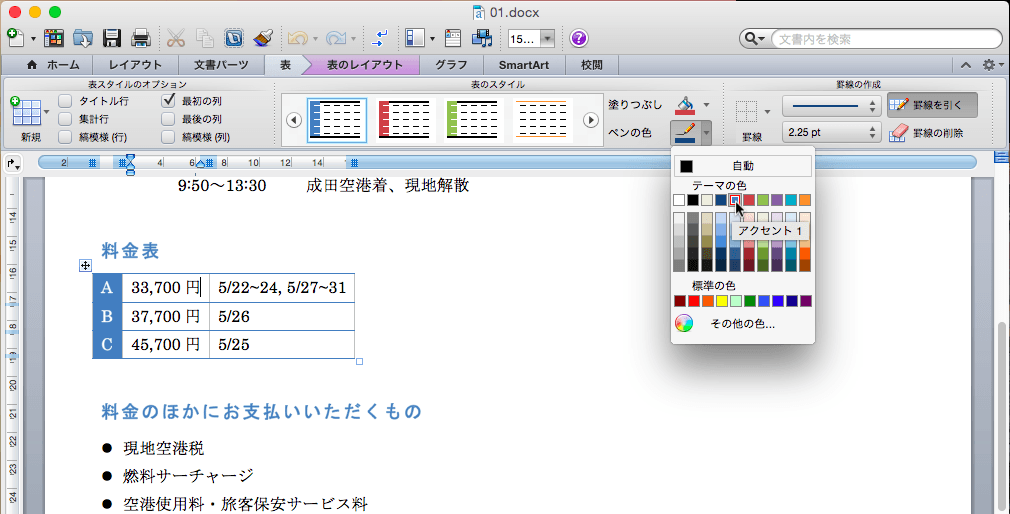Choose 自動 automatic color option
The image size is (1010, 514).
tap(743, 166)
